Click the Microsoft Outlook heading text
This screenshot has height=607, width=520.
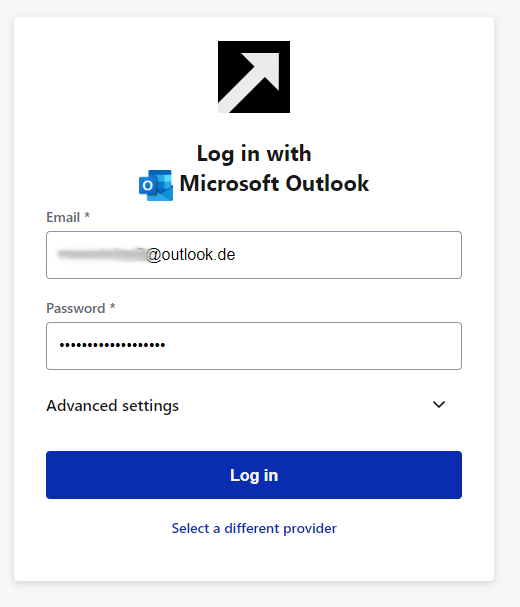[274, 183]
